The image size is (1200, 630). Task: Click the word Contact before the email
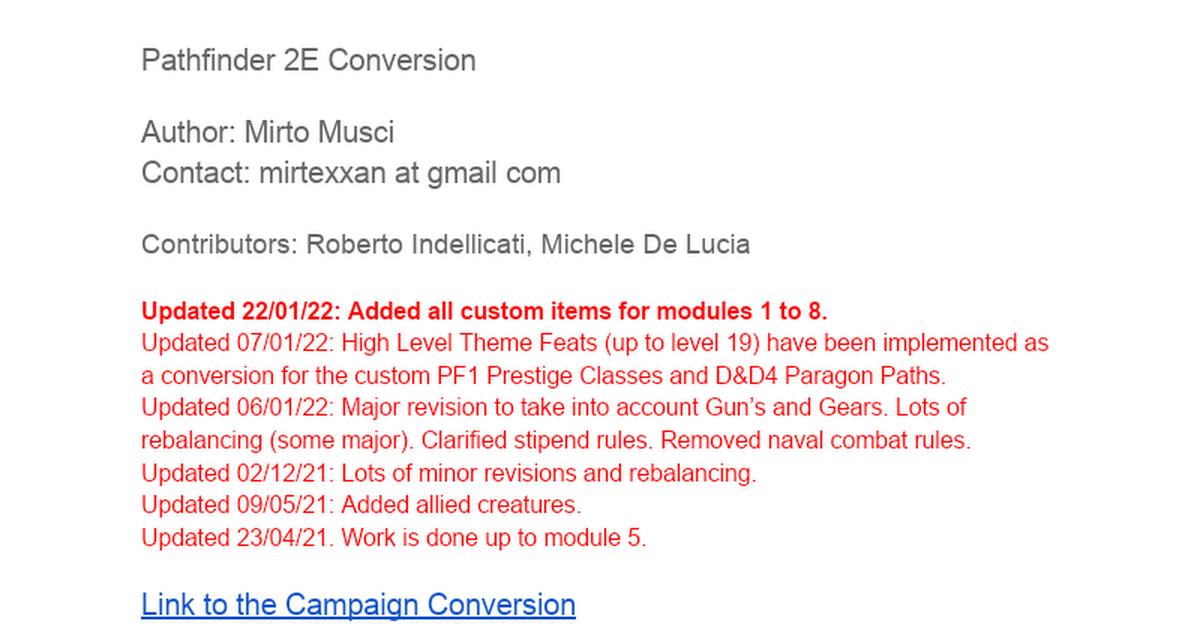(x=195, y=173)
